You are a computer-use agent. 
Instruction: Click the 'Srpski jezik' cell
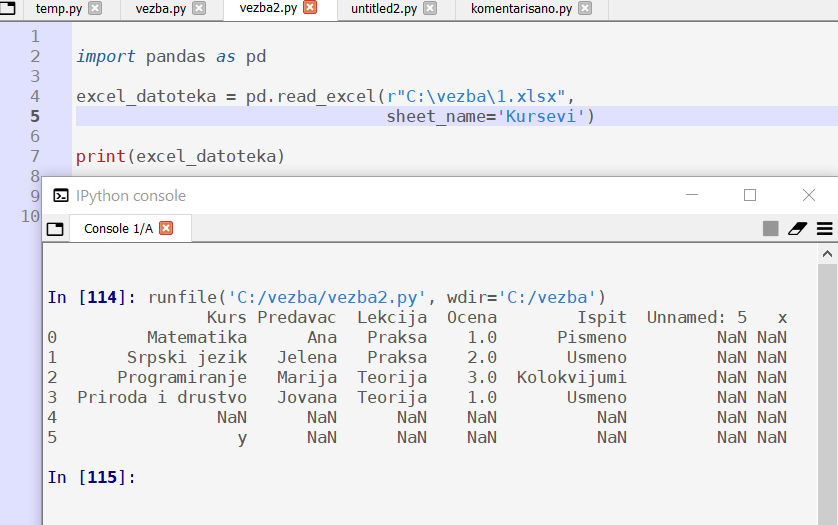click(x=187, y=357)
